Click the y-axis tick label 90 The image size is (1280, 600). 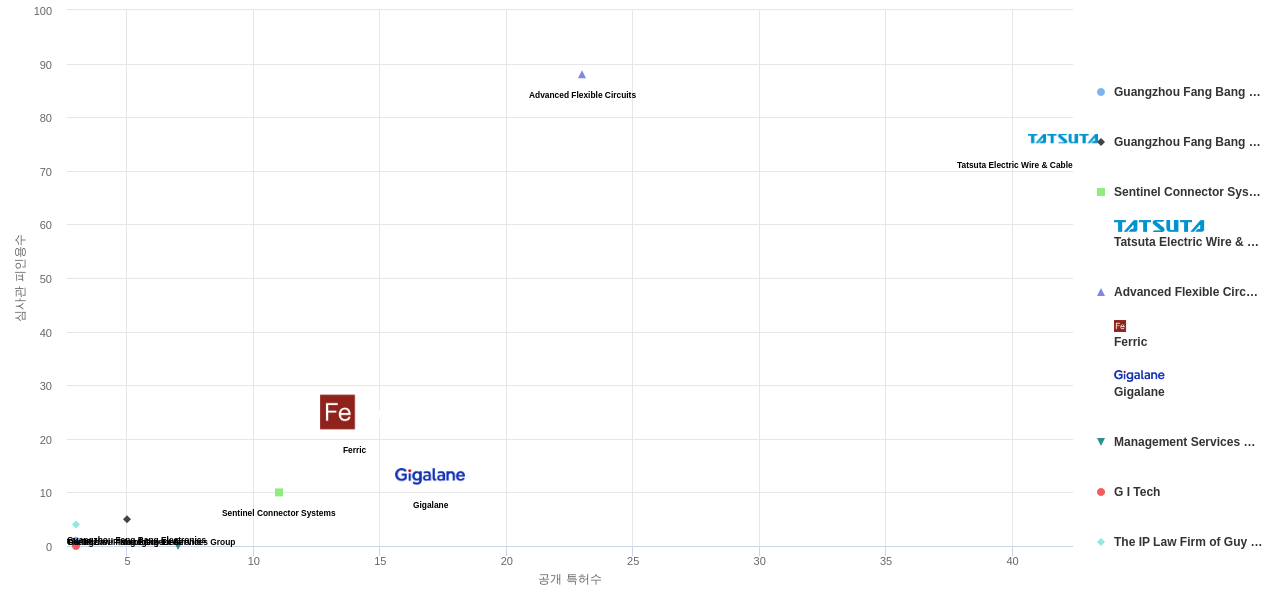point(46,65)
